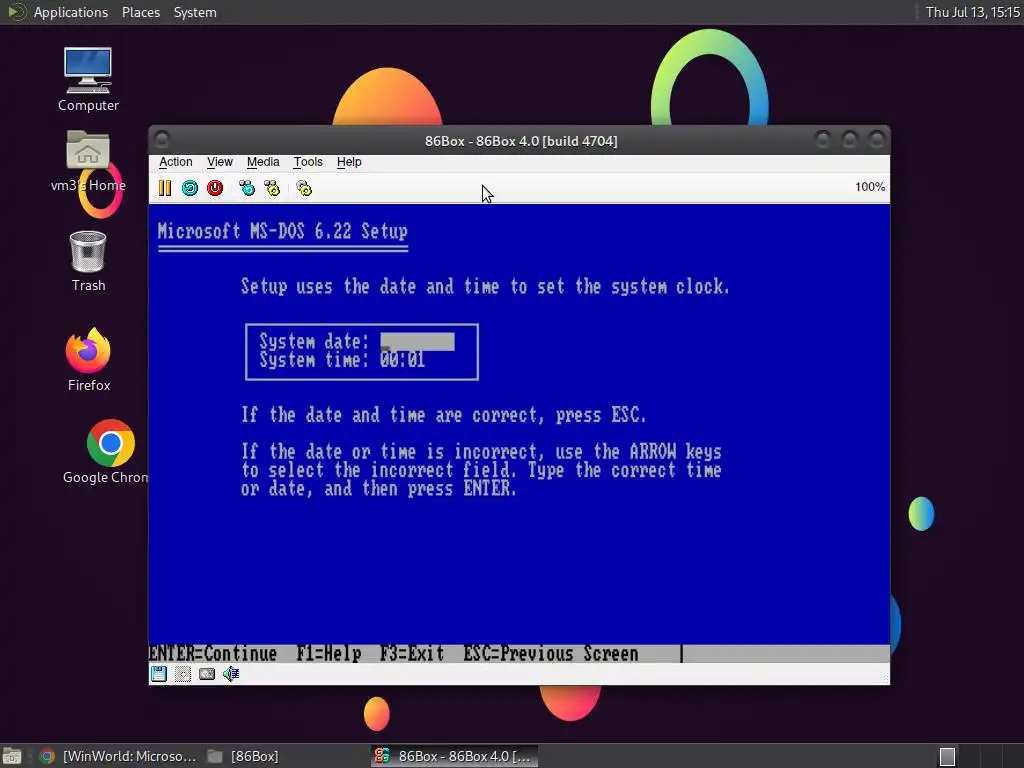This screenshot has height=768, width=1024.
Task: Open 86Box settings gear icon
Action: (x=304, y=188)
